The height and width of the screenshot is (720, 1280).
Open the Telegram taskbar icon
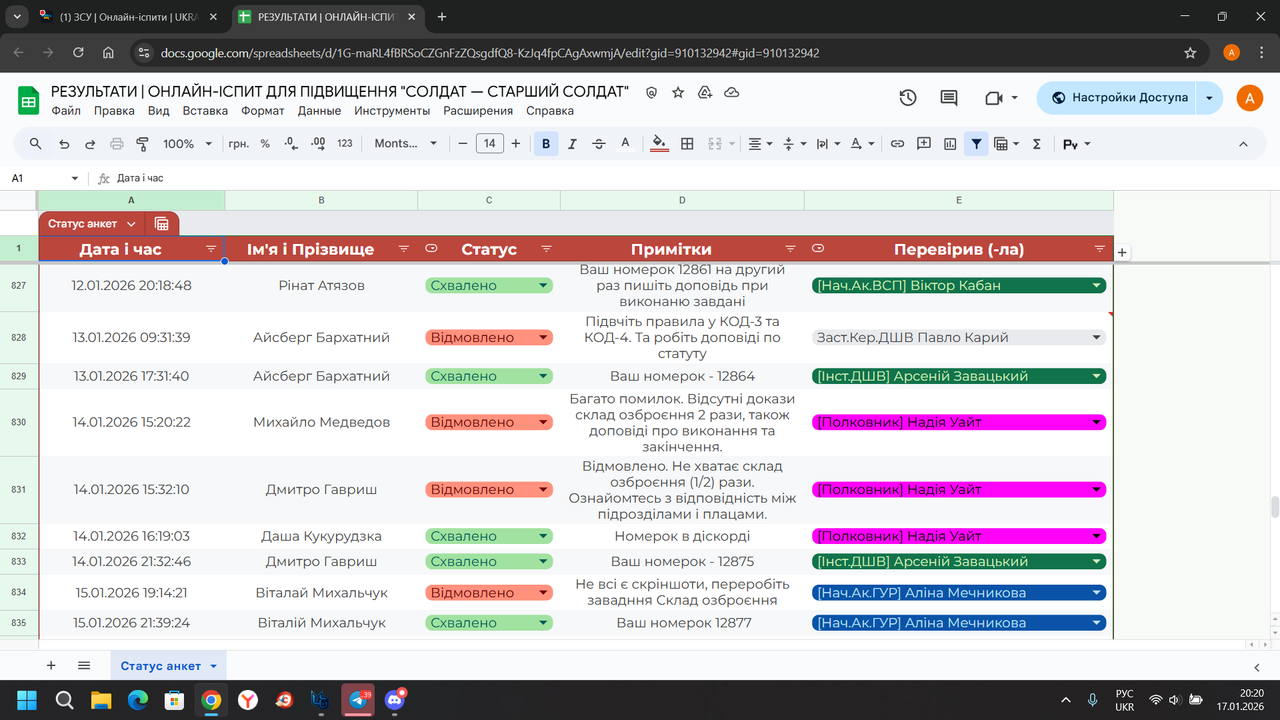coord(356,699)
